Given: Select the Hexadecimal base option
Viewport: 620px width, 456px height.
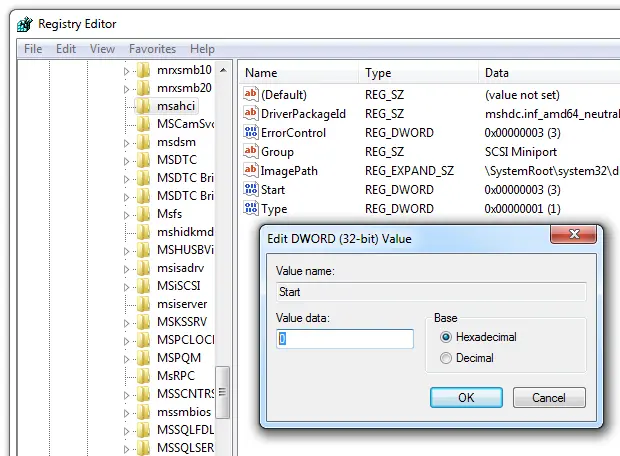Looking at the screenshot, I should 446,338.
